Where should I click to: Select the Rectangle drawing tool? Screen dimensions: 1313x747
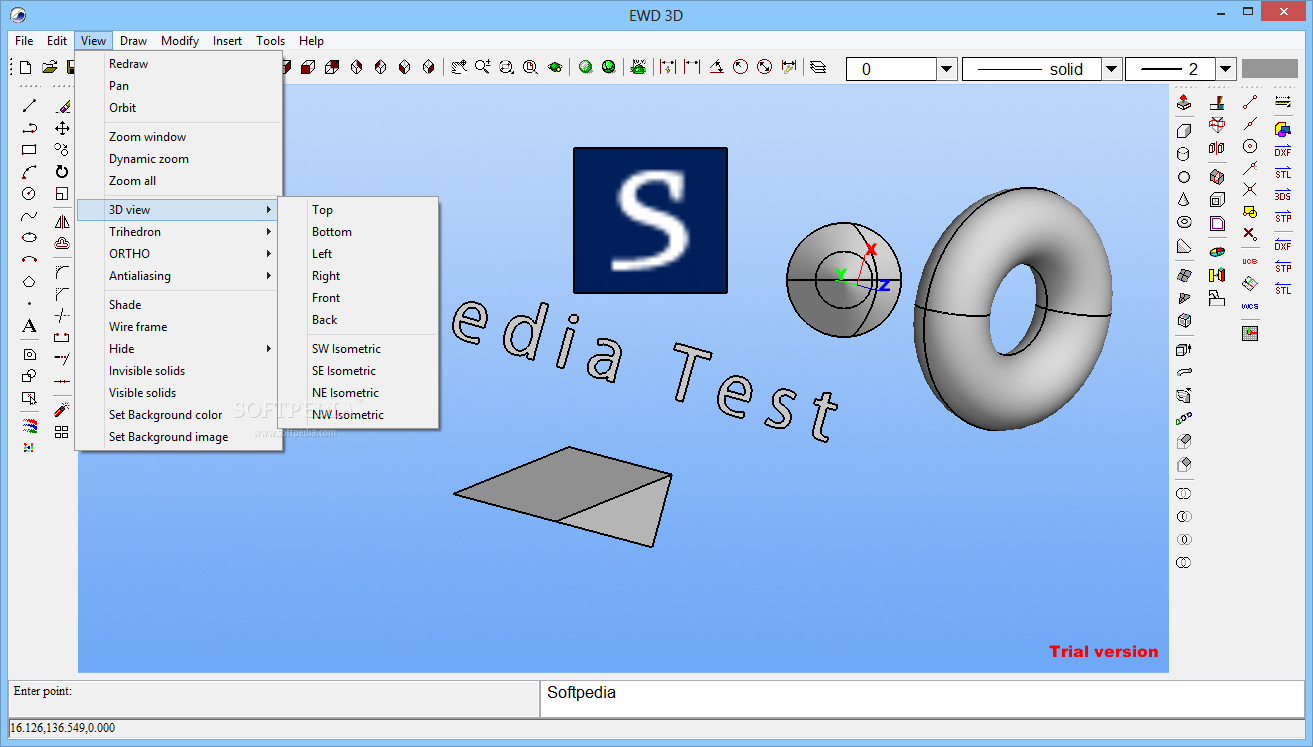coord(29,150)
